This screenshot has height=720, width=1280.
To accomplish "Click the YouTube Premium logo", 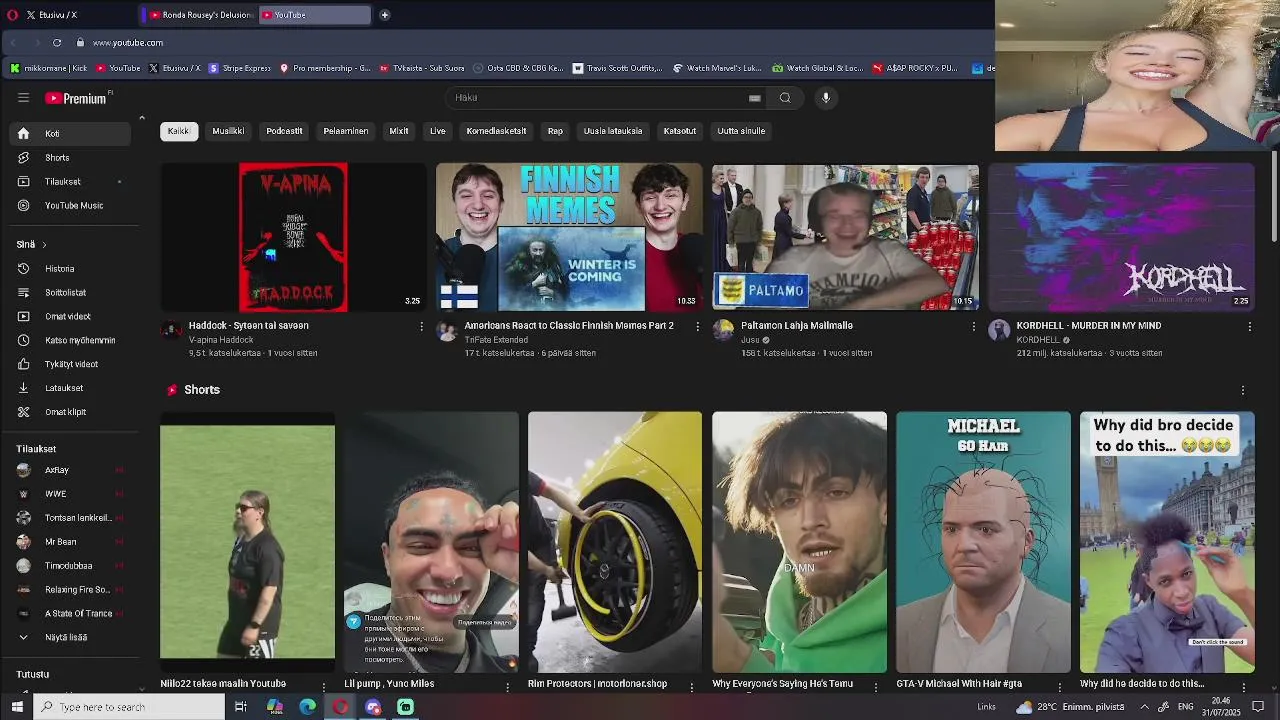I will tap(76, 98).
